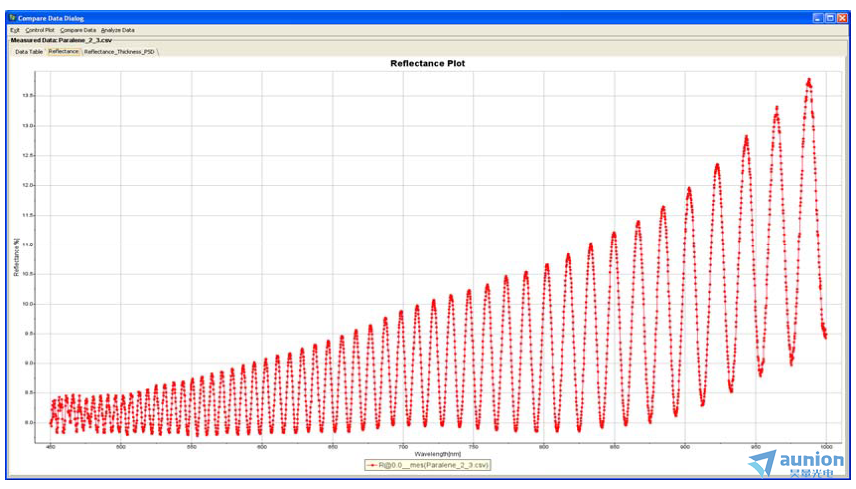Maximize the Compare Data Dialog window
Viewport: 856px width, 489px height.
830,18
